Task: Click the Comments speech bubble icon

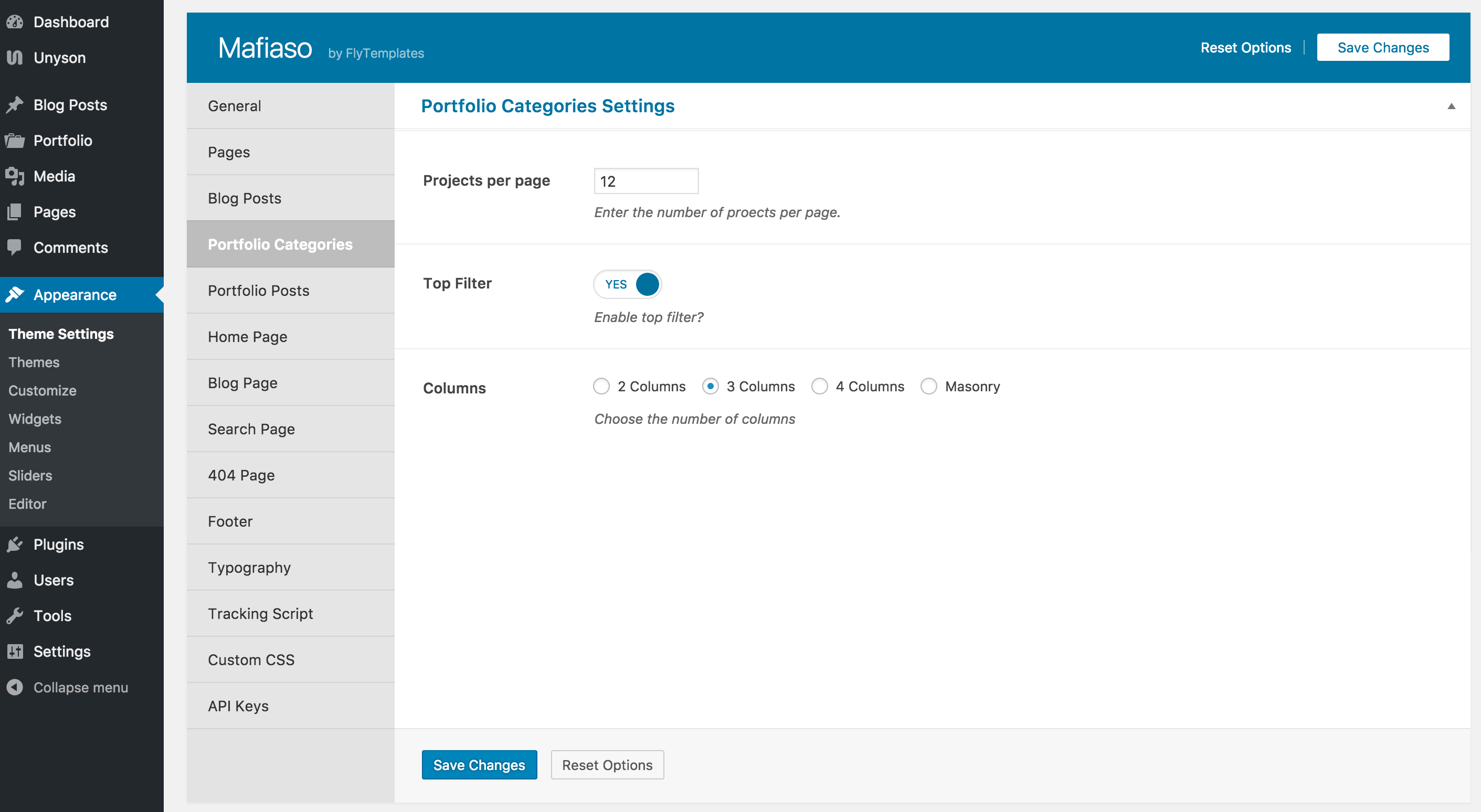Action: click(15, 247)
